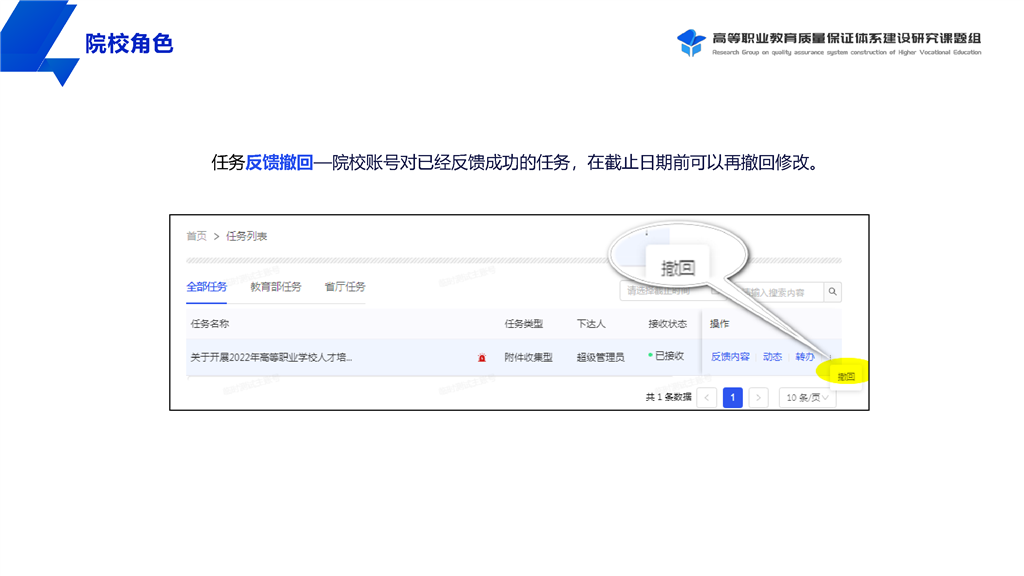Click the 撤回 option highlighted in yellow
Screen dimensions: 1024x576
pyautogui.click(x=846, y=377)
